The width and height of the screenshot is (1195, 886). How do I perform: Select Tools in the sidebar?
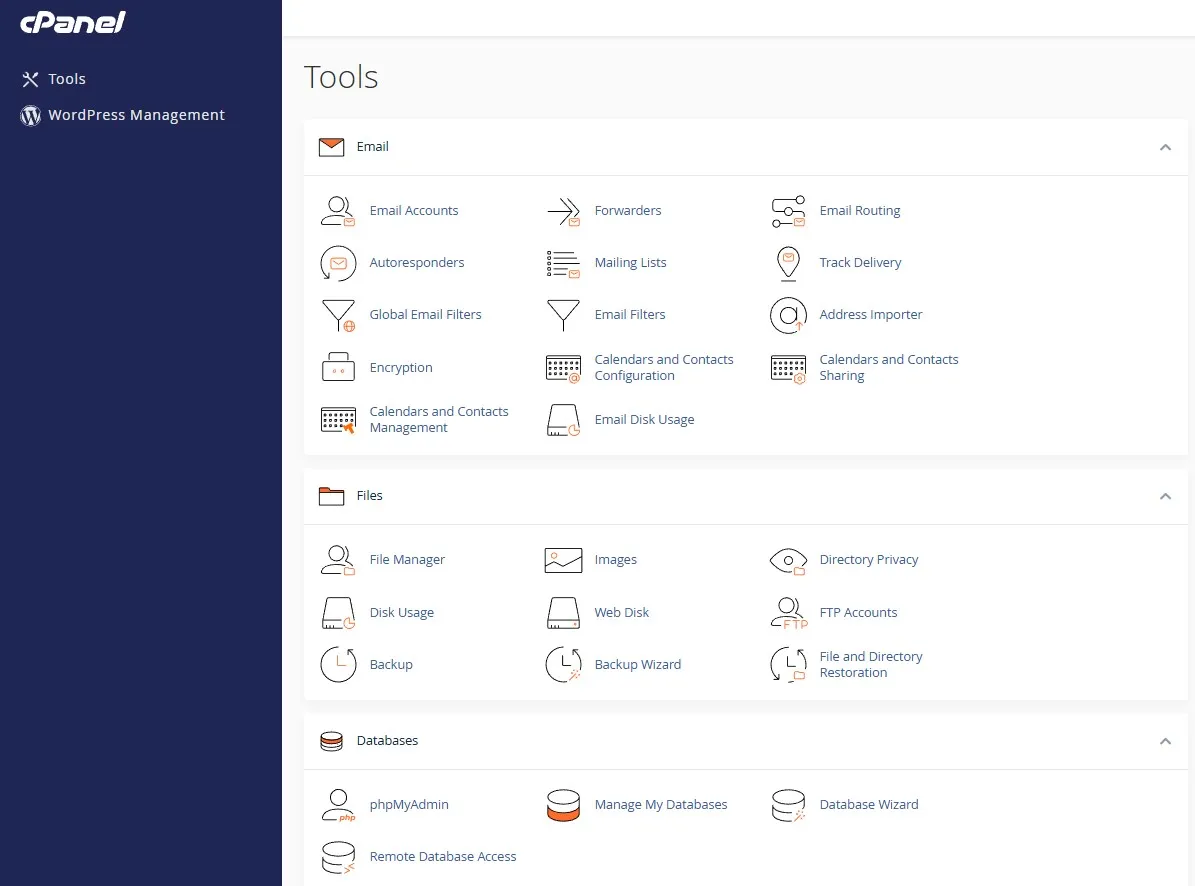point(53,79)
